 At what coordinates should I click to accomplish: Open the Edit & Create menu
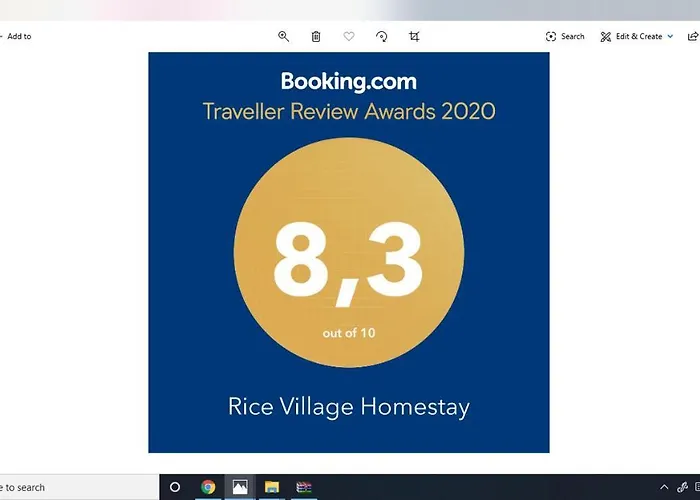(x=637, y=37)
